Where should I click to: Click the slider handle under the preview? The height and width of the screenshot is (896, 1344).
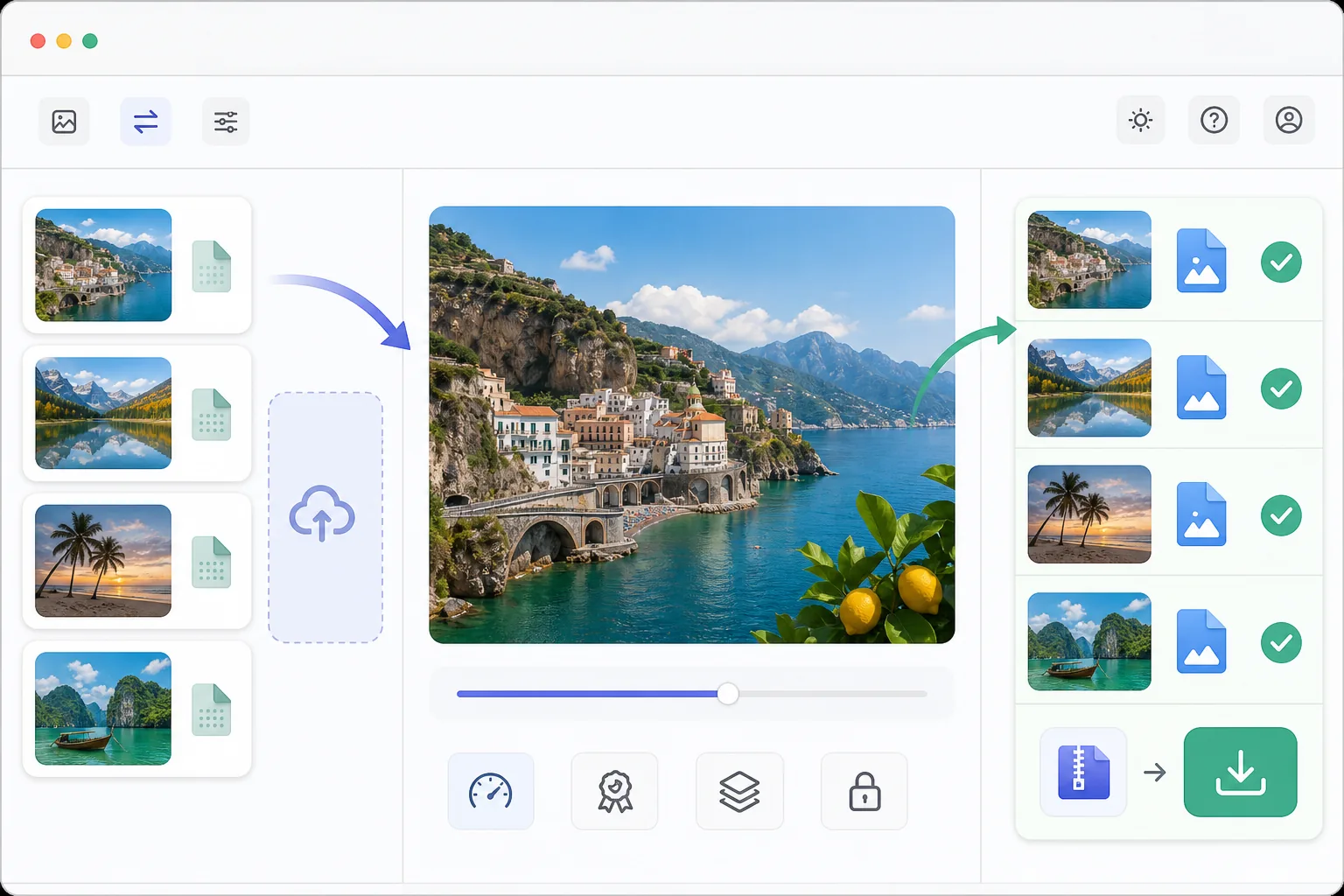pos(728,694)
